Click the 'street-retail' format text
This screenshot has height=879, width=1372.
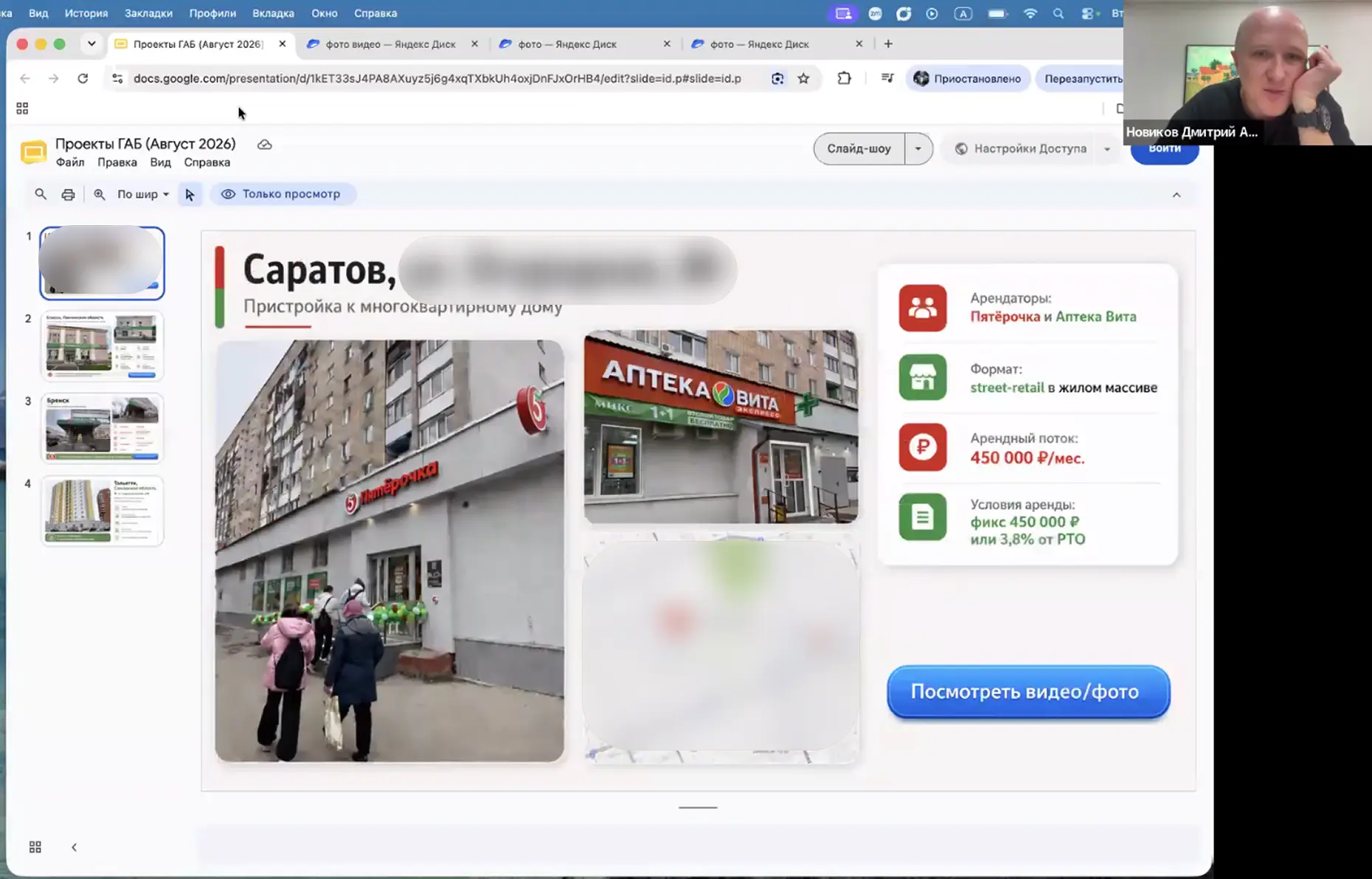[x=1007, y=387]
